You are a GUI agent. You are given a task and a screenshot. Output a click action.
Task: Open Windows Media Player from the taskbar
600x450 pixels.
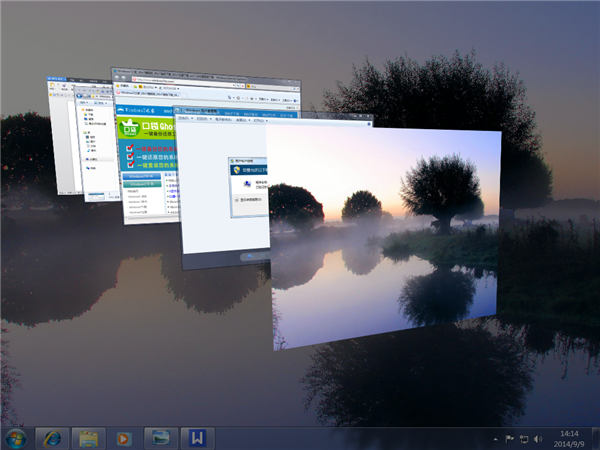123,438
